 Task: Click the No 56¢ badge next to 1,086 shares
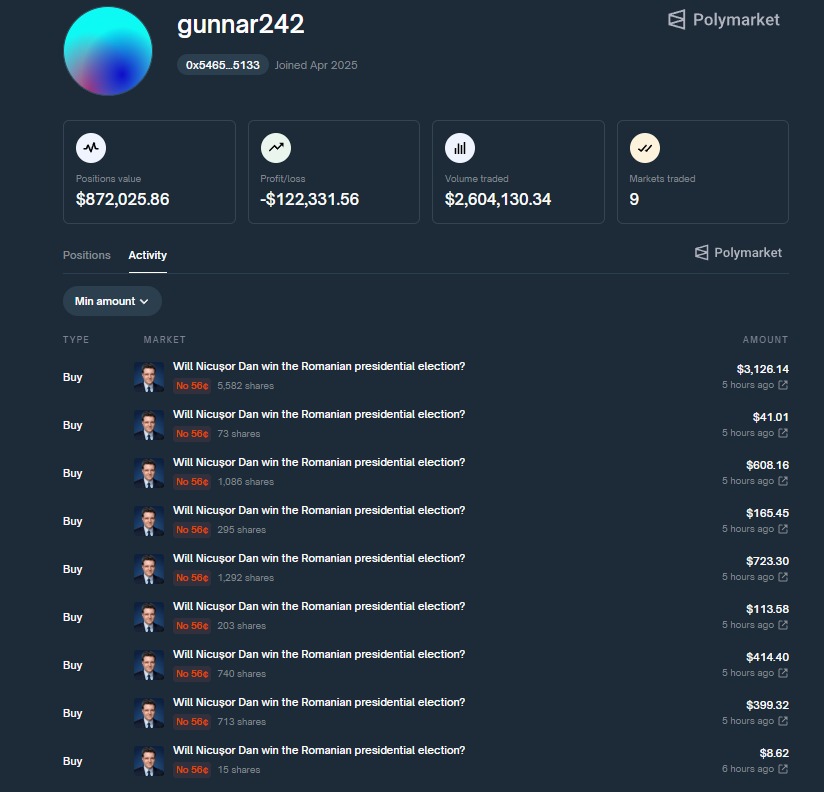[x=192, y=481]
